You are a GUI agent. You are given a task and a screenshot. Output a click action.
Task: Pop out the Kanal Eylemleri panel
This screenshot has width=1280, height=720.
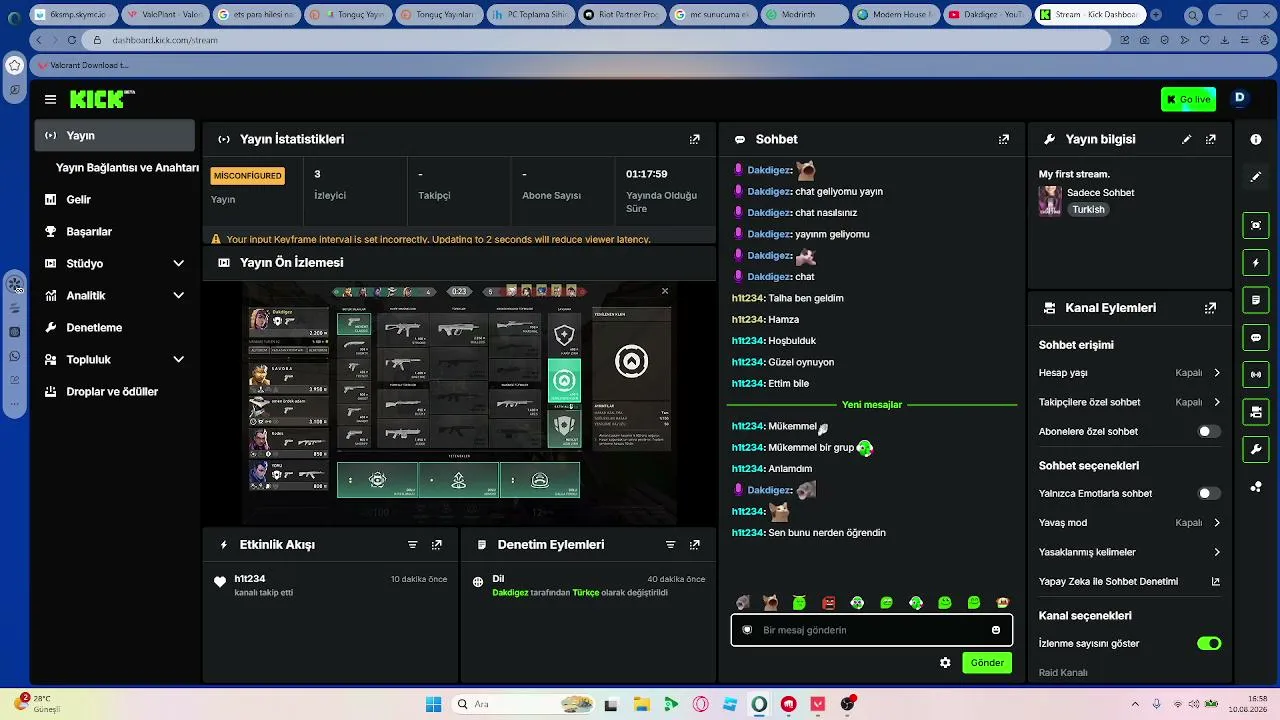[1211, 308]
